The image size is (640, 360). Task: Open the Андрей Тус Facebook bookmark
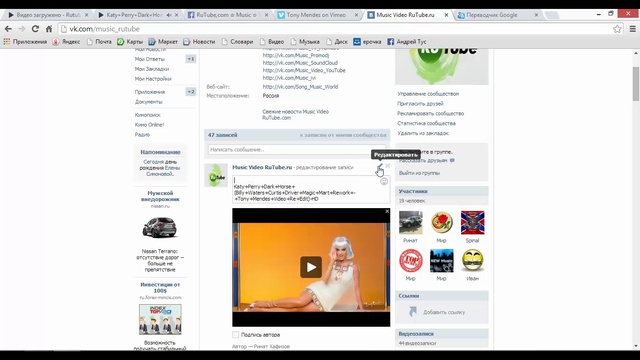407,42
